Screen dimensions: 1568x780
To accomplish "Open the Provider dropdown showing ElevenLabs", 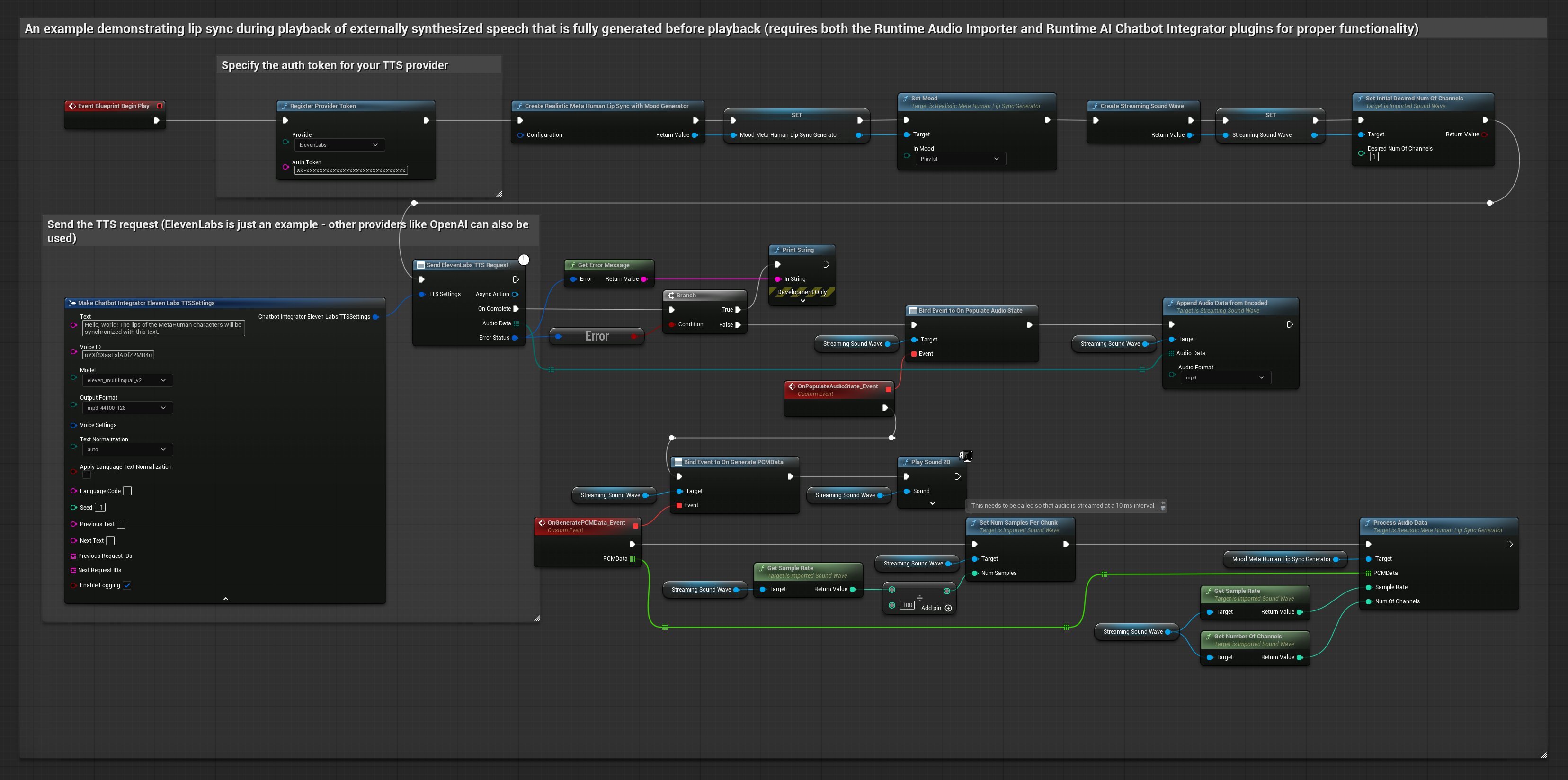I will click(x=339, y=145).
